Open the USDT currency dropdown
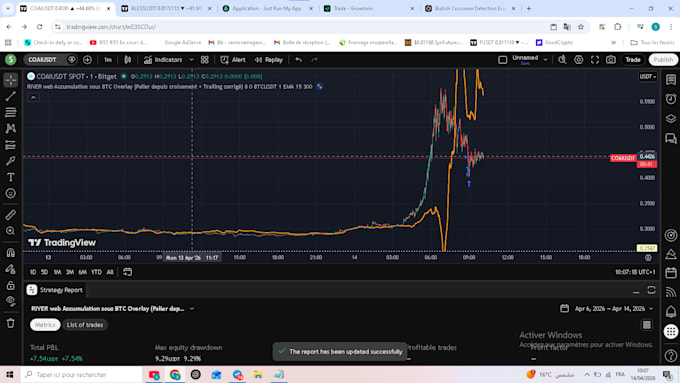The height and width of the screenshot is (383, 680). pos(647,77)
